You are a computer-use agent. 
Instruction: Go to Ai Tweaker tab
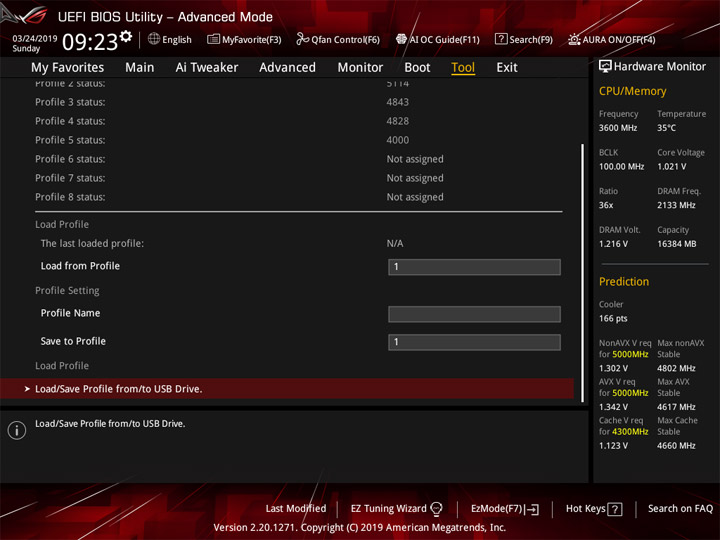click(x=207, y=68)
